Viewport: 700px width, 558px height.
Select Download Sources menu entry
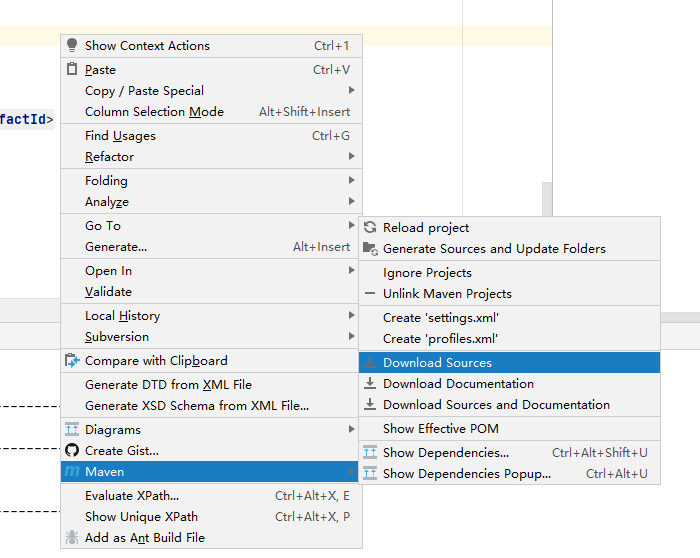(437, 363)
